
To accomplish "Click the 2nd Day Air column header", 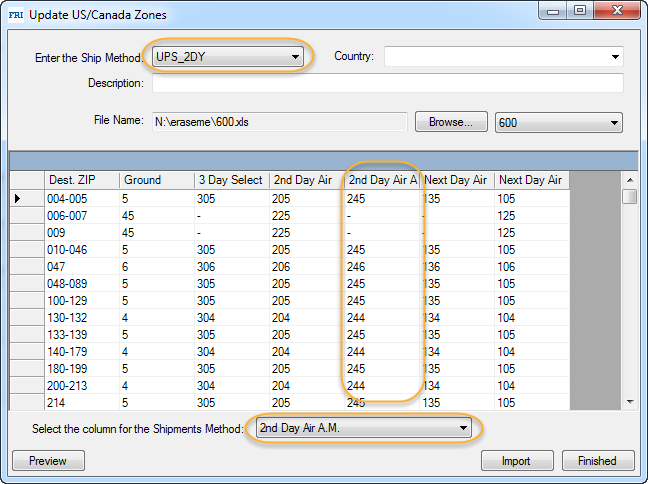I will 305,180.
